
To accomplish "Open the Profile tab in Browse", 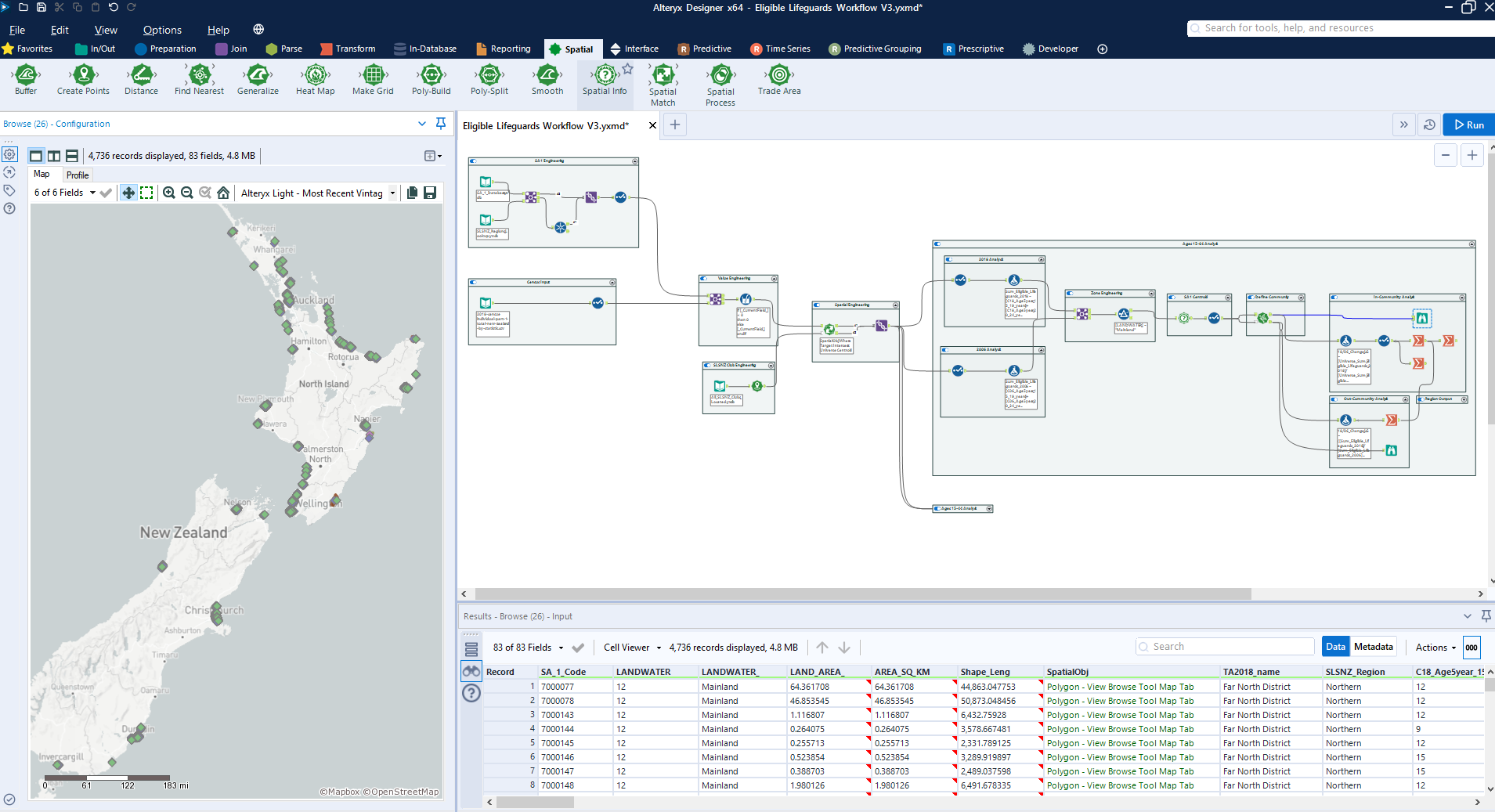I will tap(78, 175).
